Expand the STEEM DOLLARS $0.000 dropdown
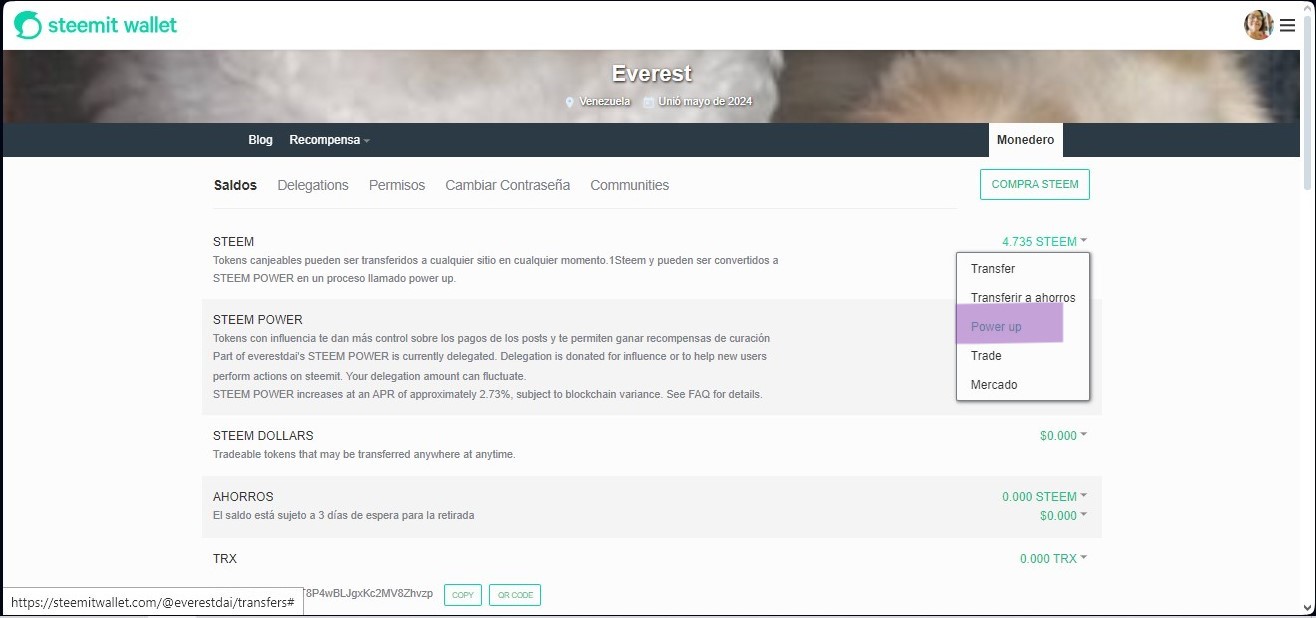 click(x=1063, y=435)
